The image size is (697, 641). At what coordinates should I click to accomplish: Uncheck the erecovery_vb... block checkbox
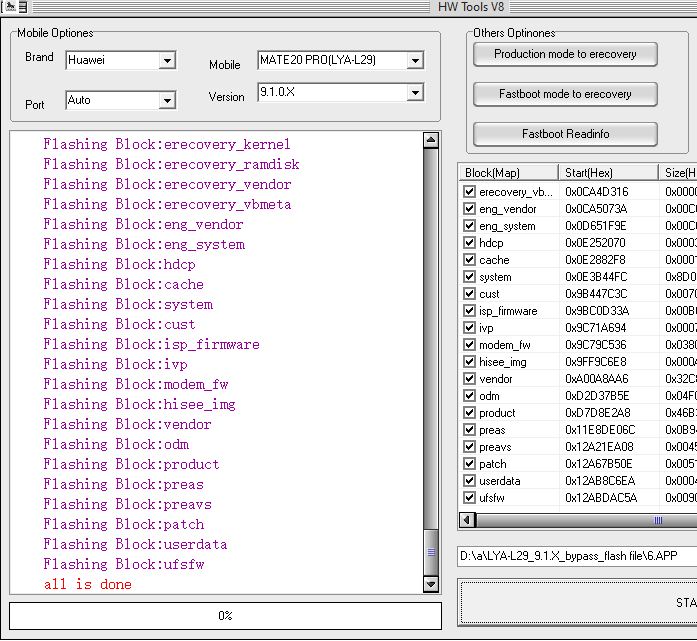point(470,192)
